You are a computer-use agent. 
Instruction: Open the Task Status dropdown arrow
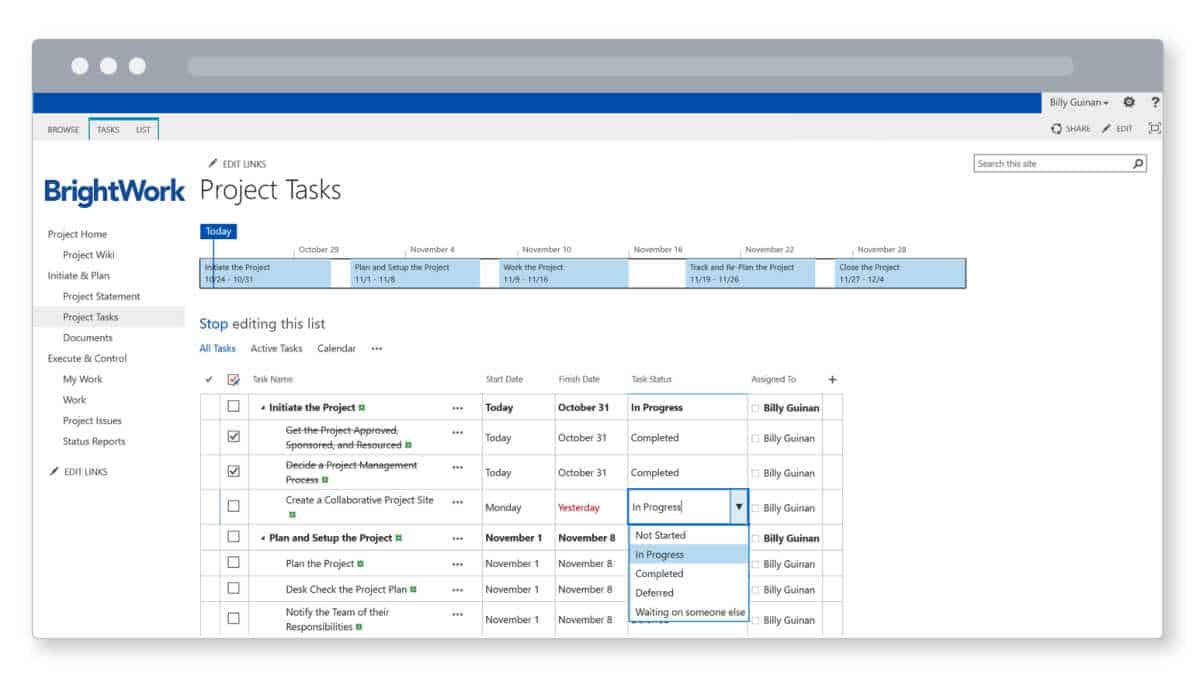pos(739,507)
